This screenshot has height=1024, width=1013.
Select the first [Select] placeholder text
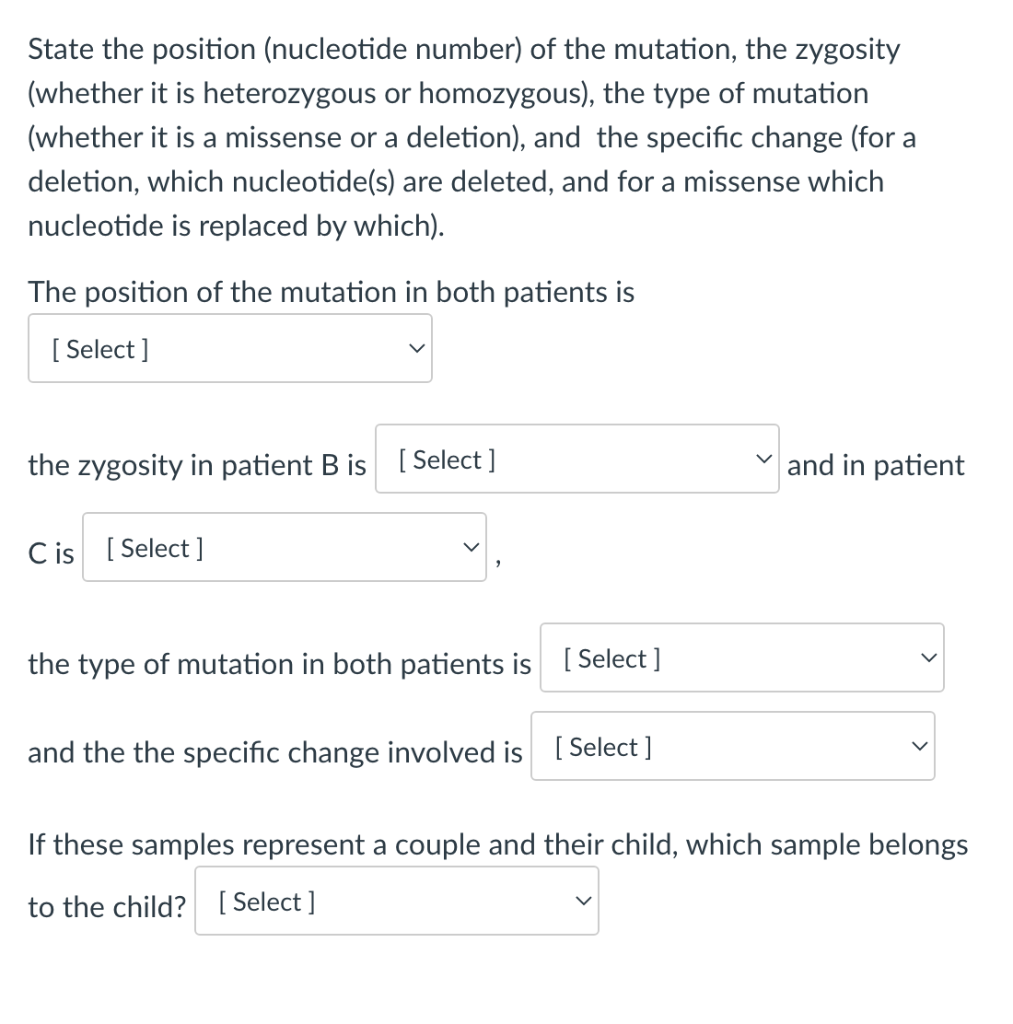(x=98, y=348)
